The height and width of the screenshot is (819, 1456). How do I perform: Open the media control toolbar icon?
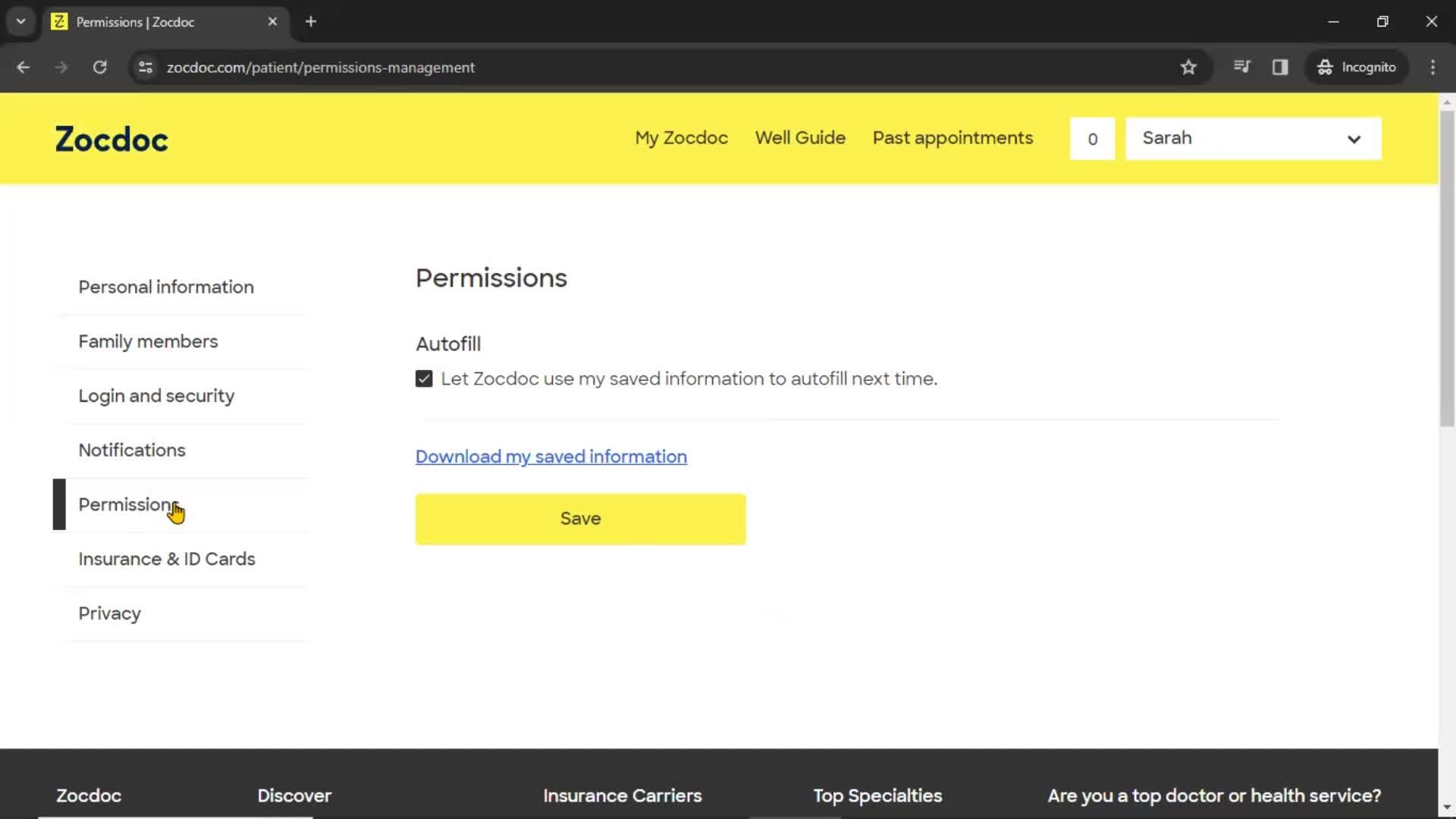(1241, 67)
